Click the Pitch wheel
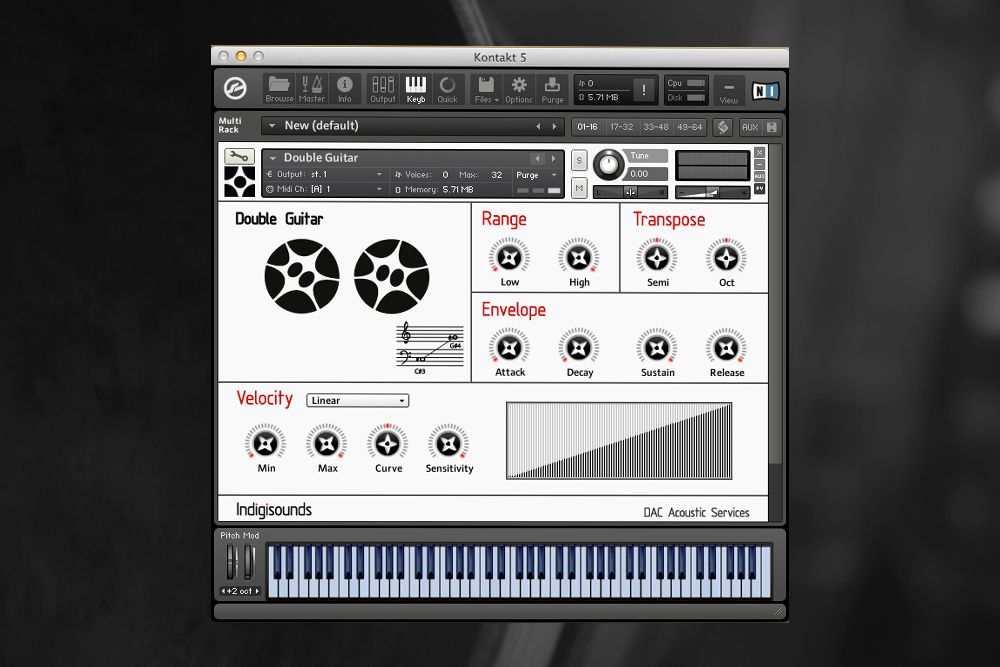This screenshot has height=667, width=1000. click(231, 562)
